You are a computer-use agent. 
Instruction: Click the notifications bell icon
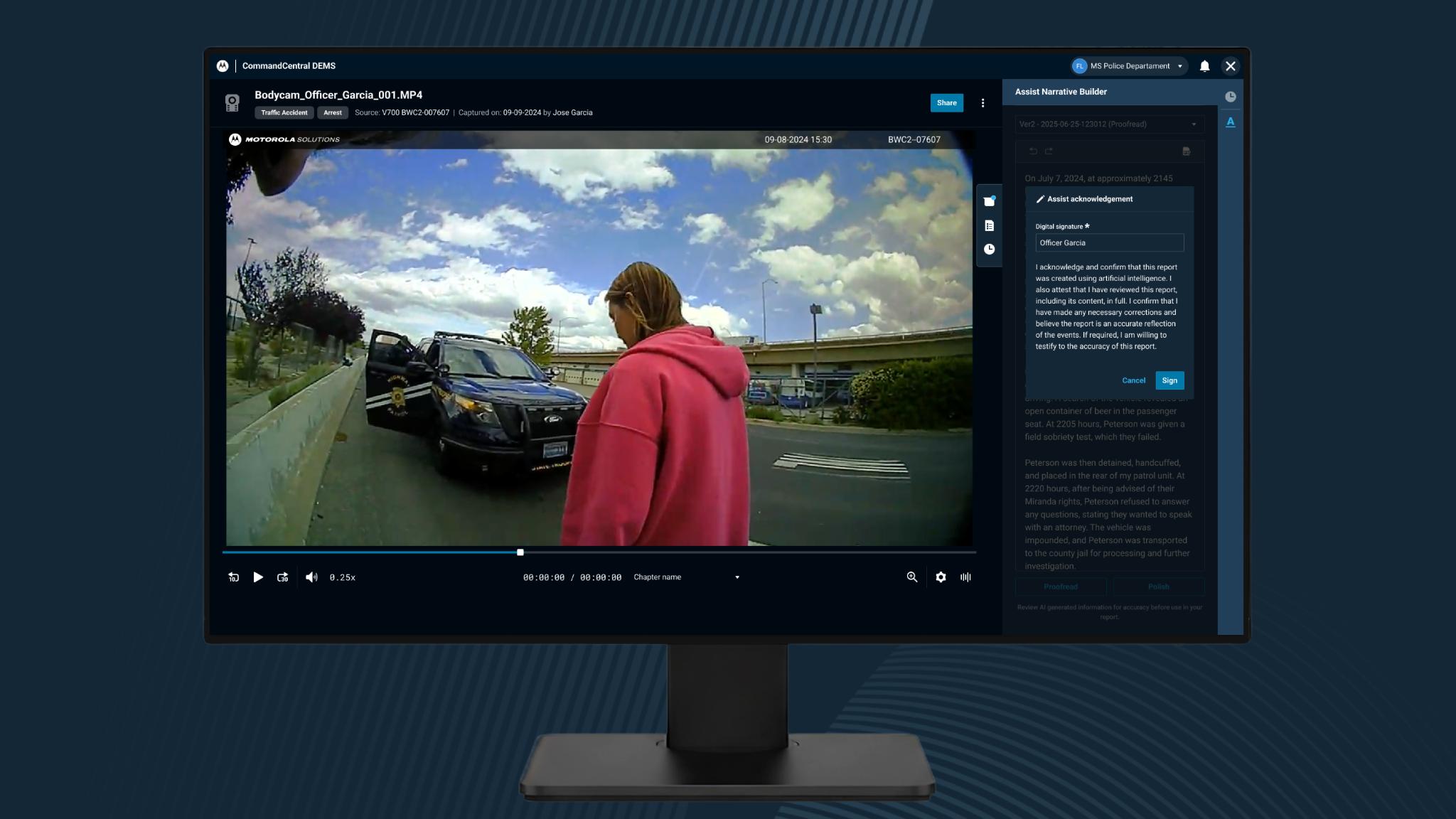click(x=1204, y=66)
